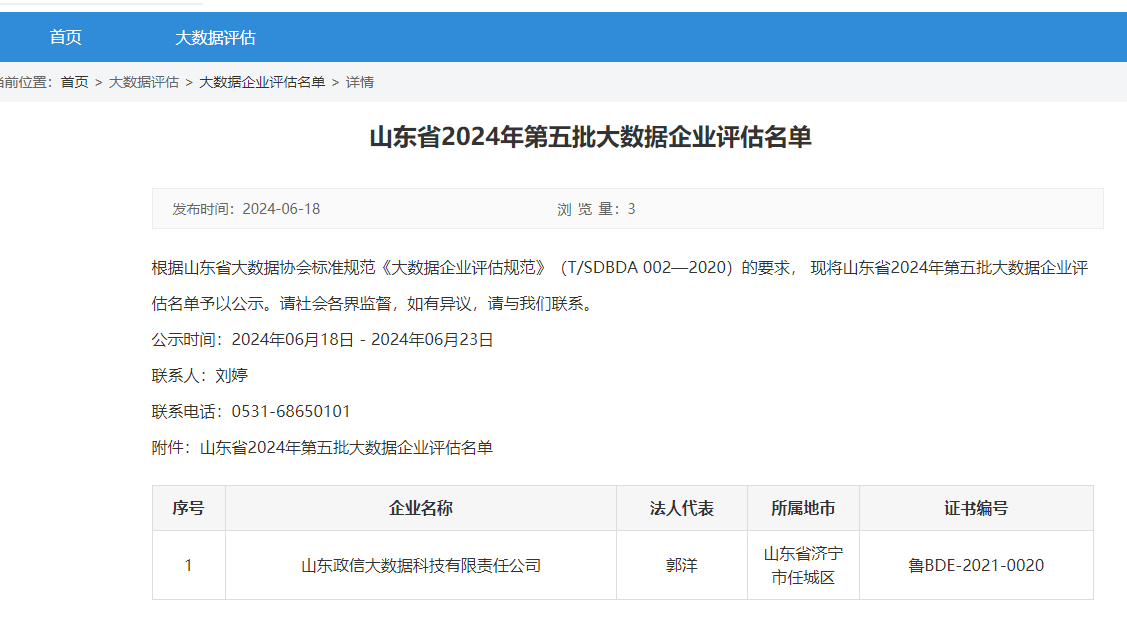This screenshot has height=624, width=1127.
Task: Open 大数据企业评估名单 breadcrumb link
Action: (262, 82)
